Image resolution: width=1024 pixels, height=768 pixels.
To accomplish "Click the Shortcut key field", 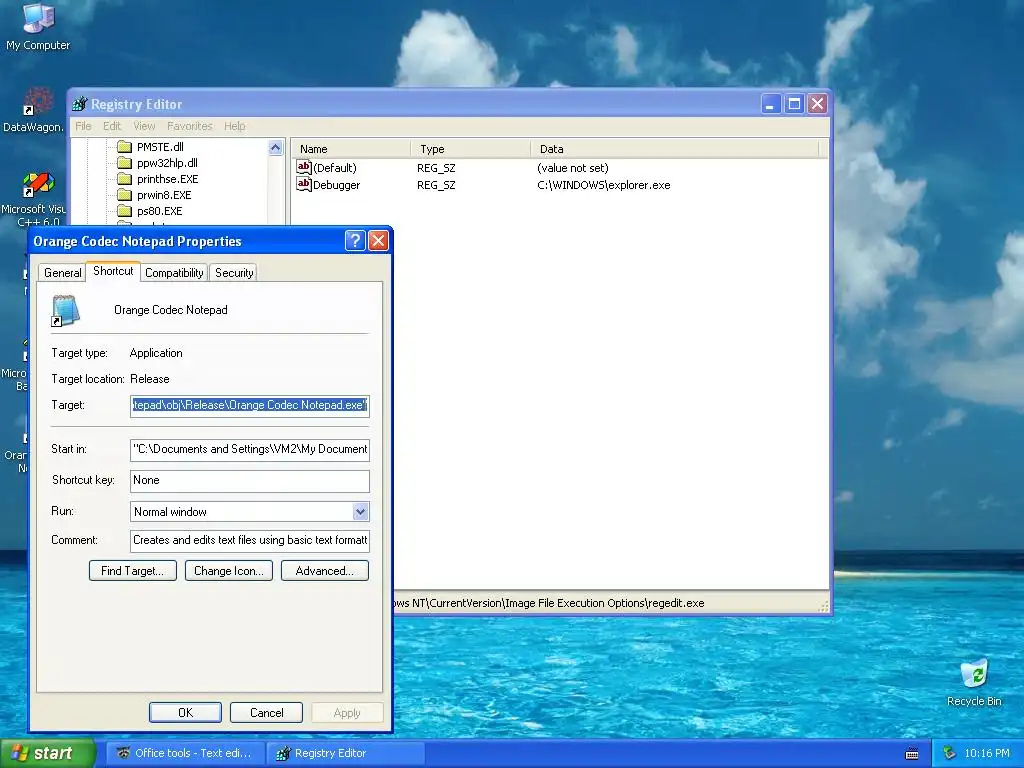I will pos(249,481).
